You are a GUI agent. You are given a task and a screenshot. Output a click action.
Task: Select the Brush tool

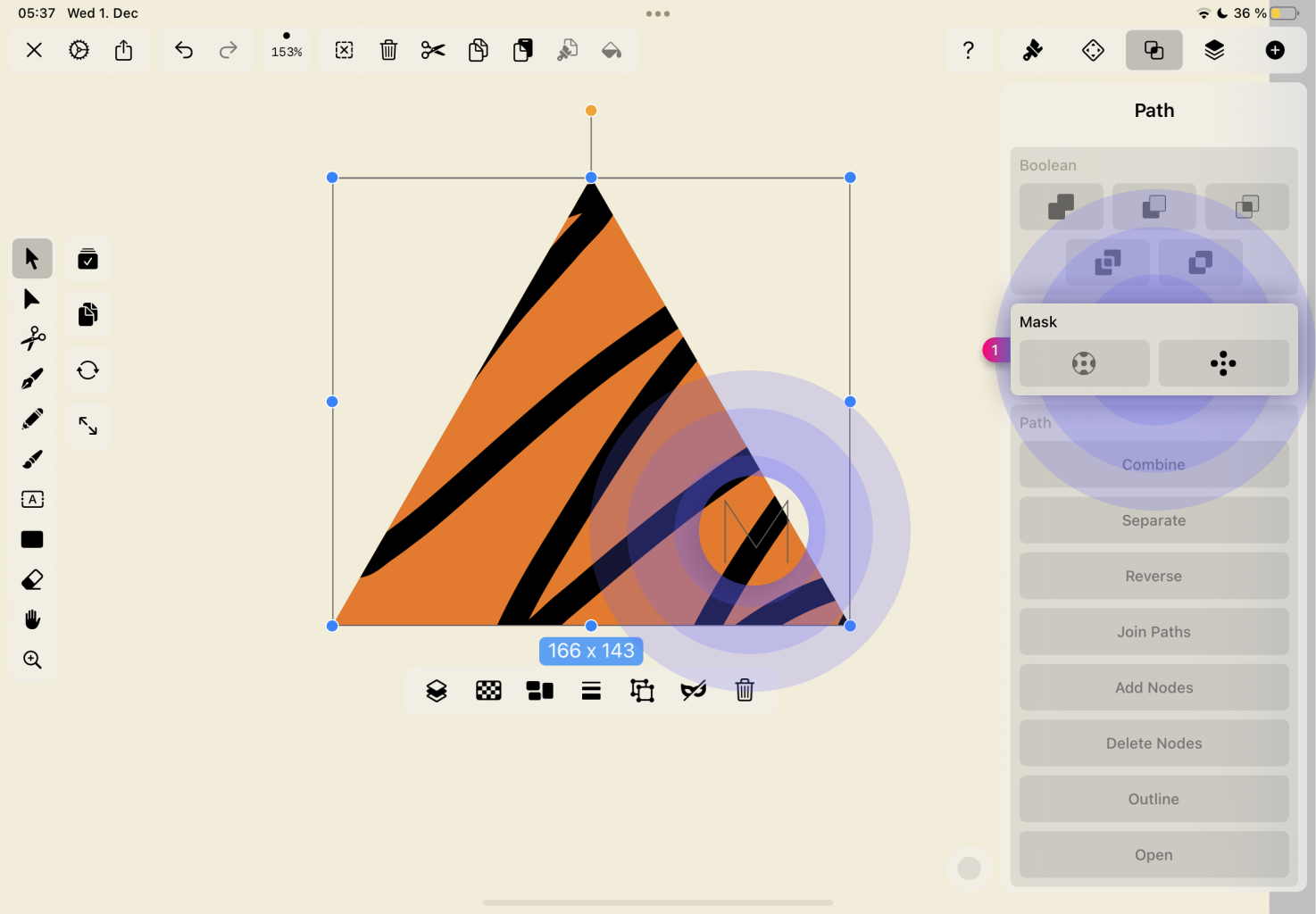click(x=32, y=459)
